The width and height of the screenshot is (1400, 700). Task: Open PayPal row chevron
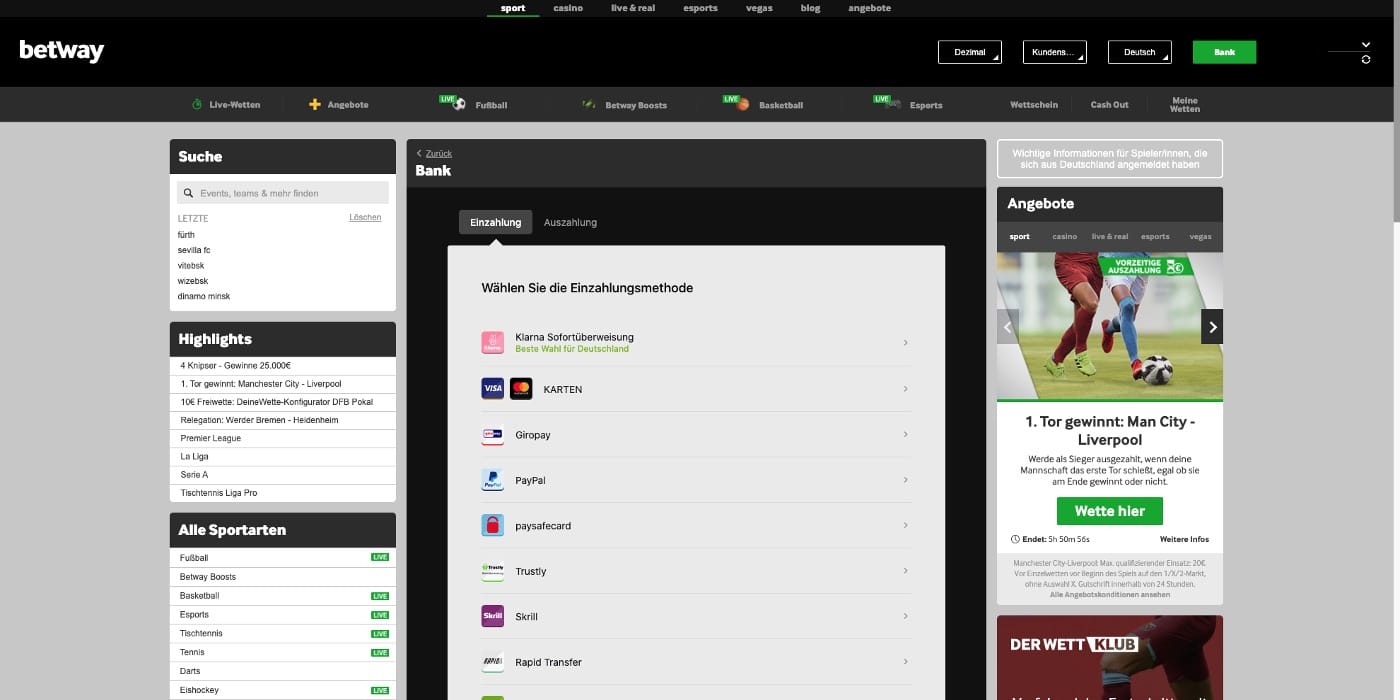pos(905,480)
